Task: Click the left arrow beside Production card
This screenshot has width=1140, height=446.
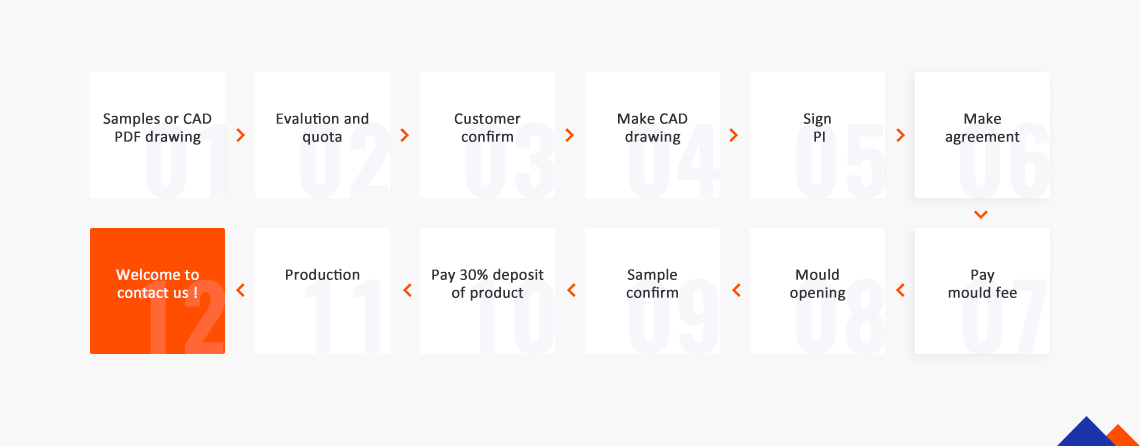Action: (x=240, y=290)
